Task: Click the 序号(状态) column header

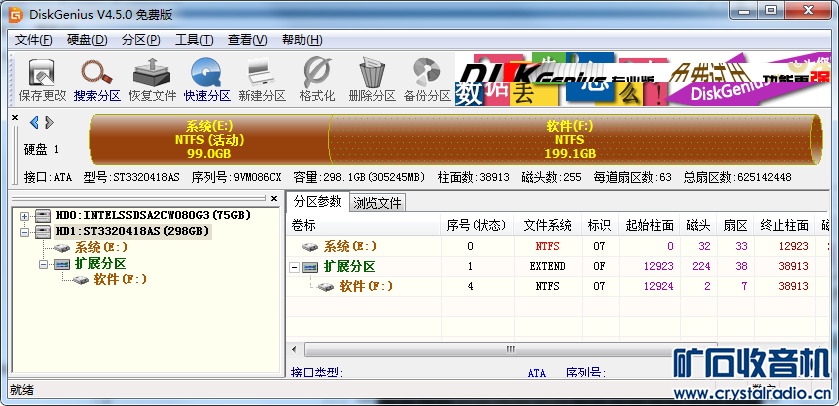Action: point(477,226)
